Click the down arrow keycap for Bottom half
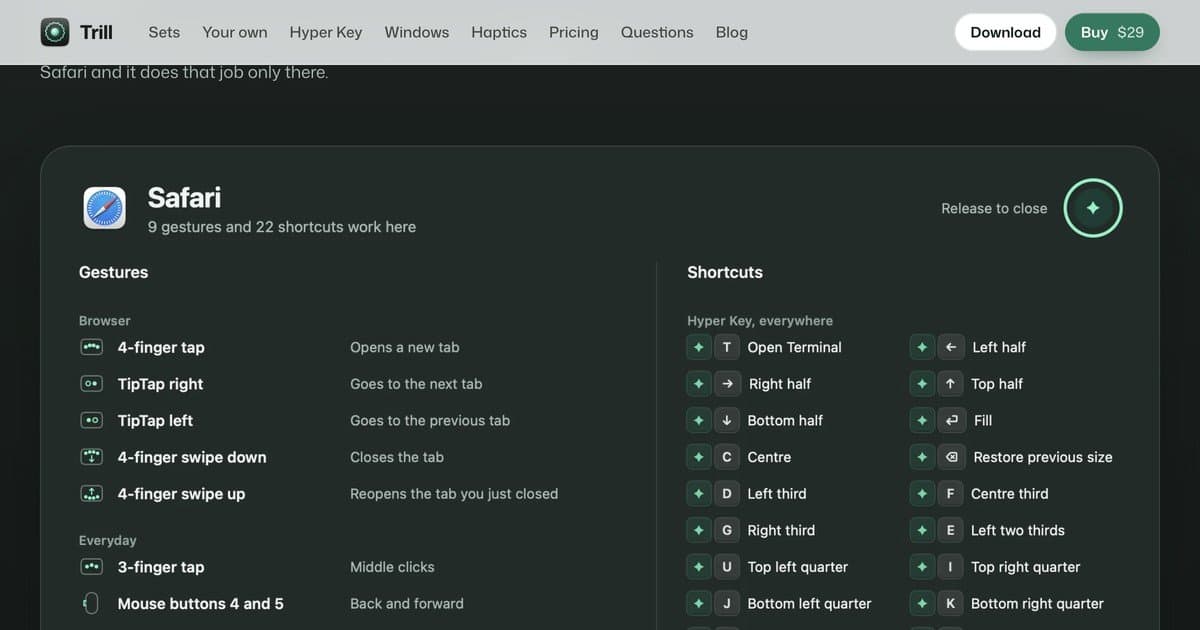Viewport: 1200px width, 630px height. pos(727,421)
